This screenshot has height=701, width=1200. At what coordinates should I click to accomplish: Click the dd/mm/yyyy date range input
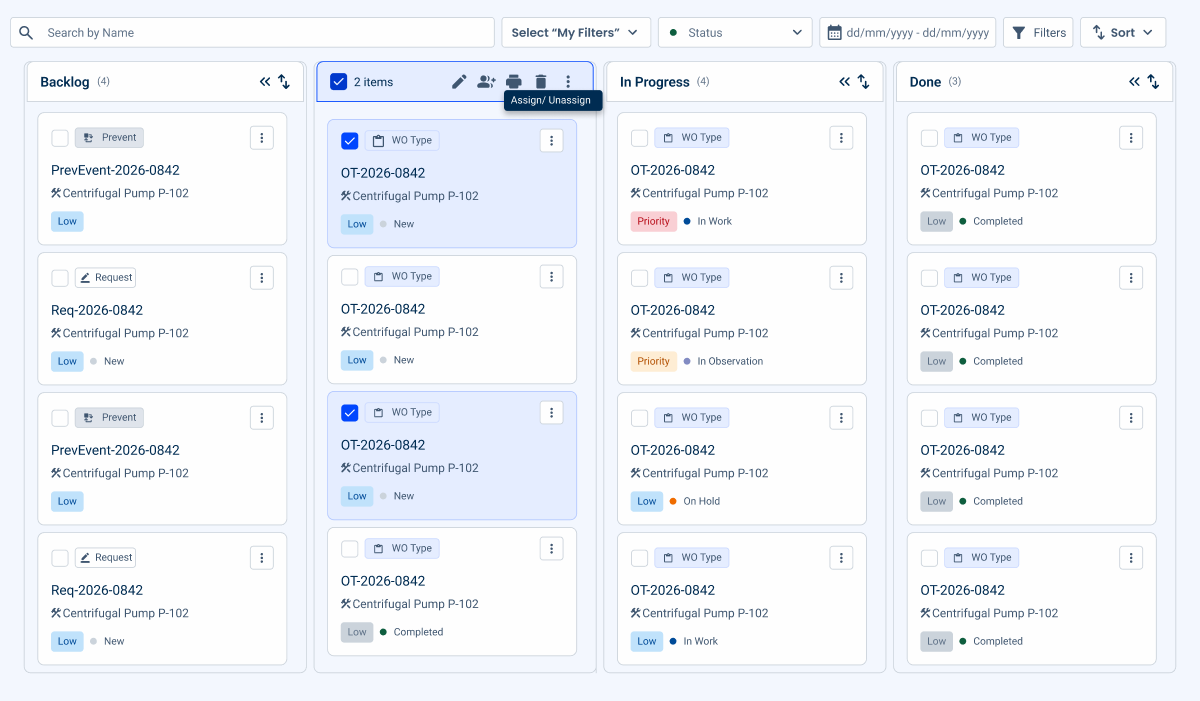[x=908, y=33]
